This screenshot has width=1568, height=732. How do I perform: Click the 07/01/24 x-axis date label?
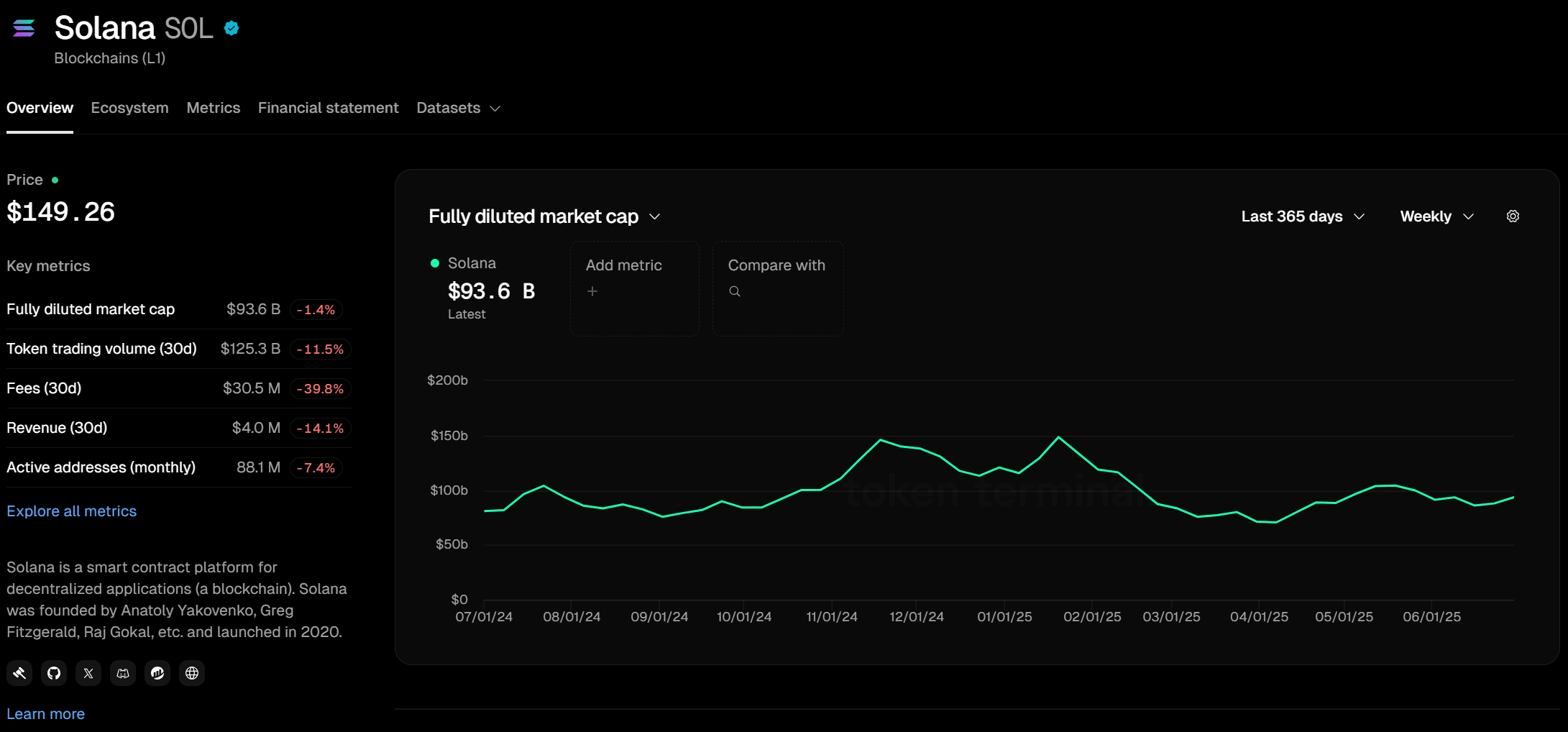click(484, 617)
